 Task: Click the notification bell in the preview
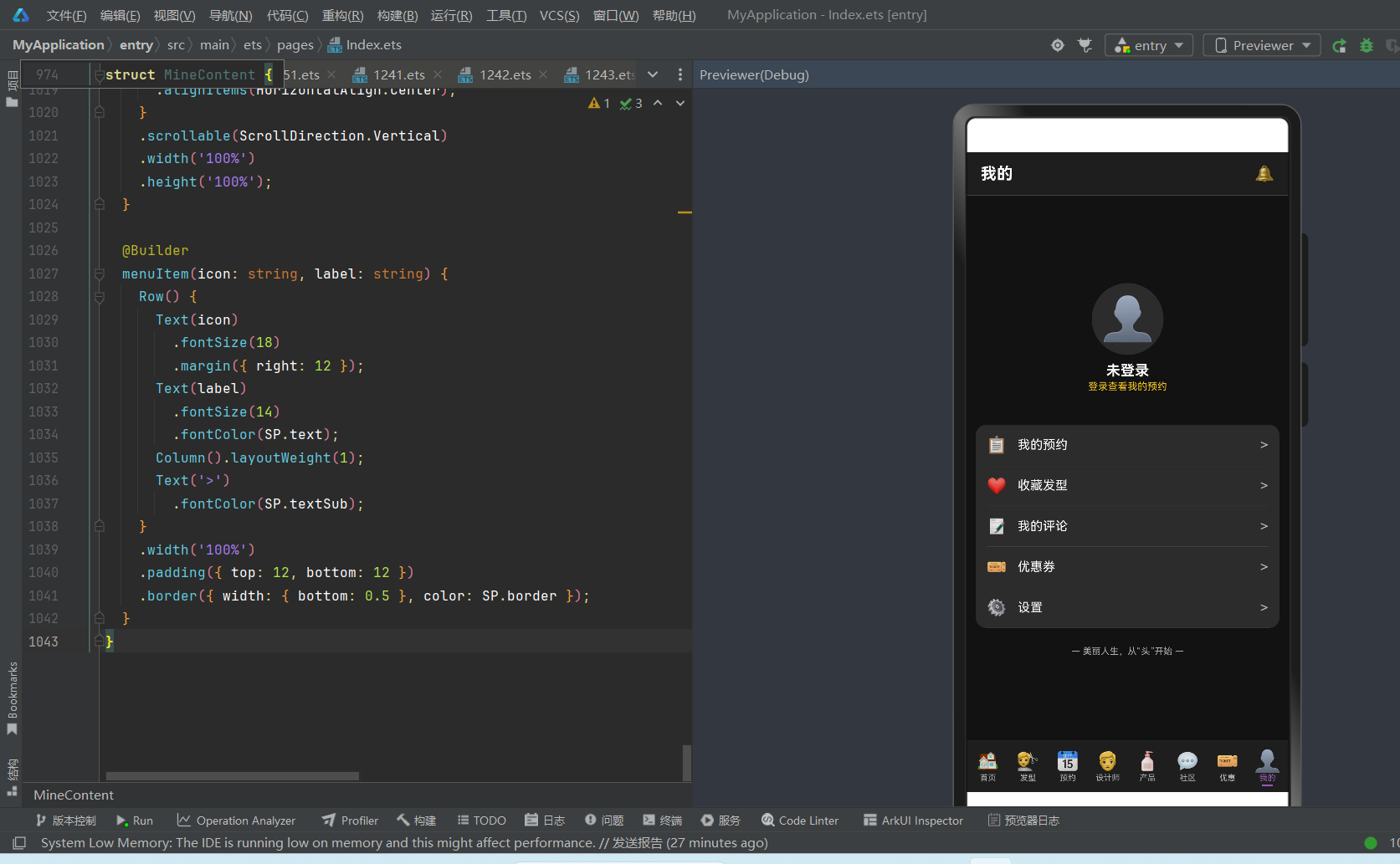point(1264,173)
